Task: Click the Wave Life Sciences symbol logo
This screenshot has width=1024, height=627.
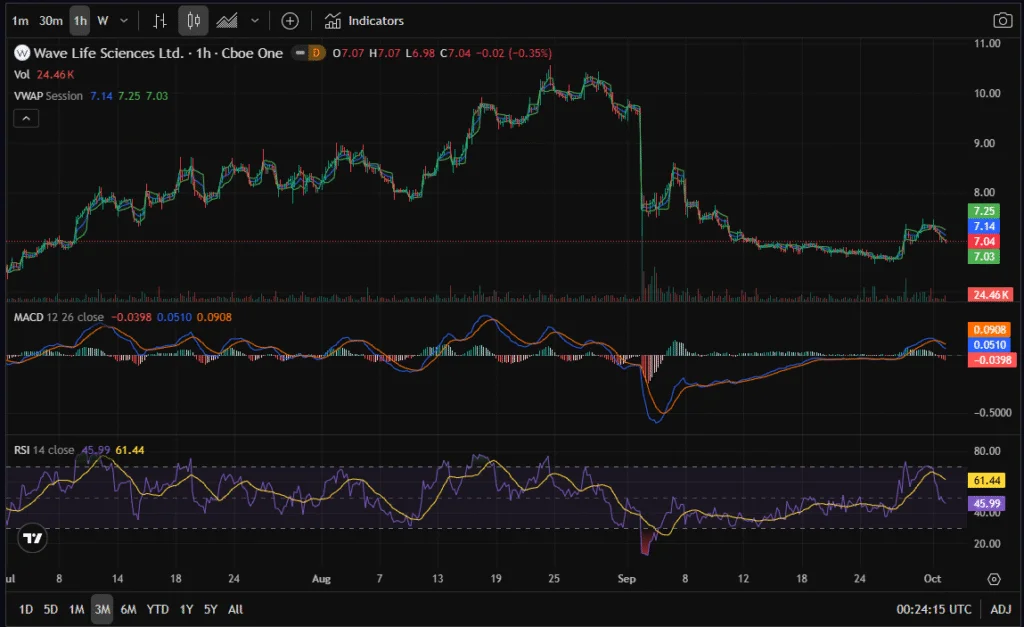Action: [22, 53]
